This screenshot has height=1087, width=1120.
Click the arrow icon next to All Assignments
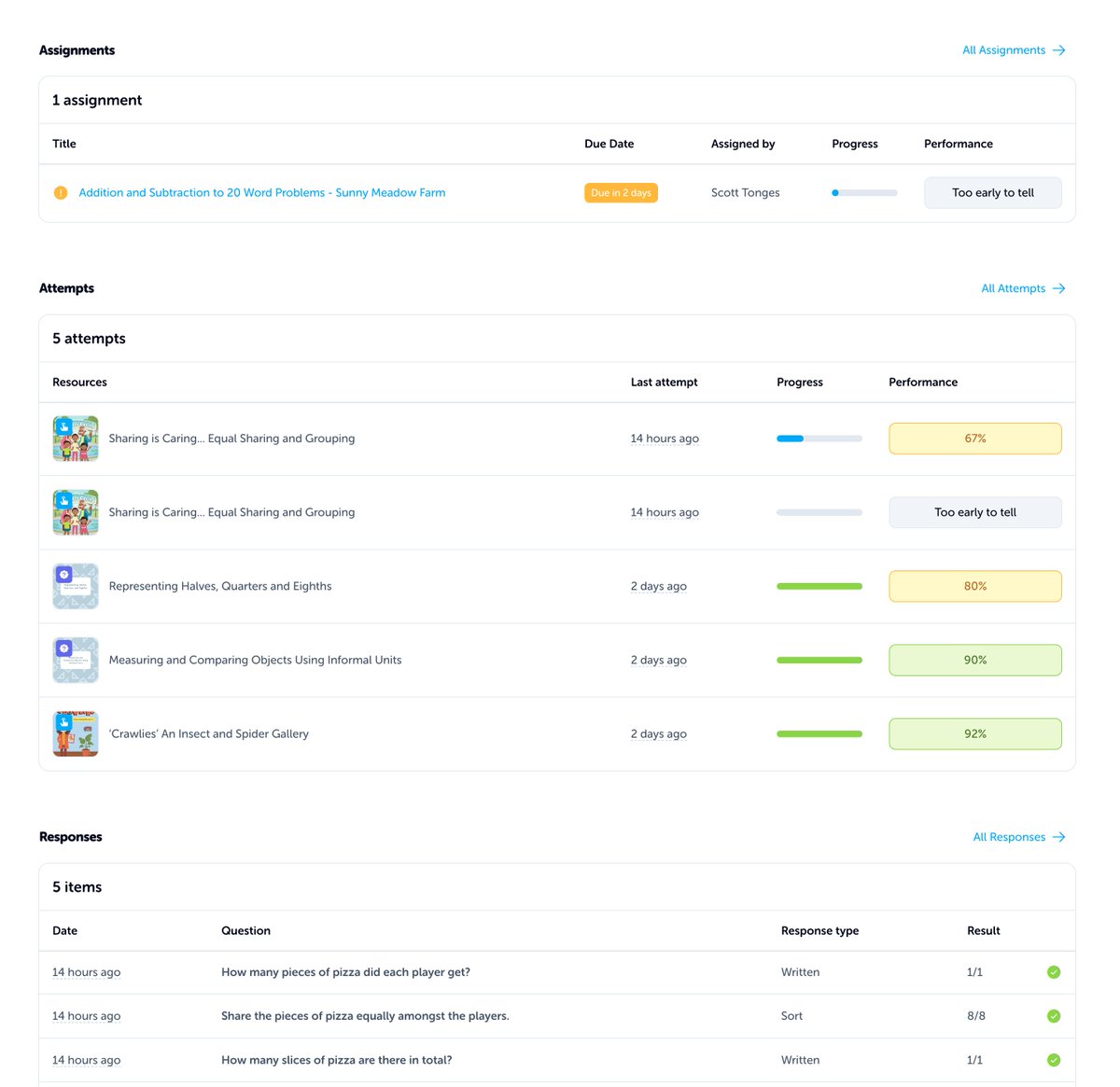(1059, 50)
